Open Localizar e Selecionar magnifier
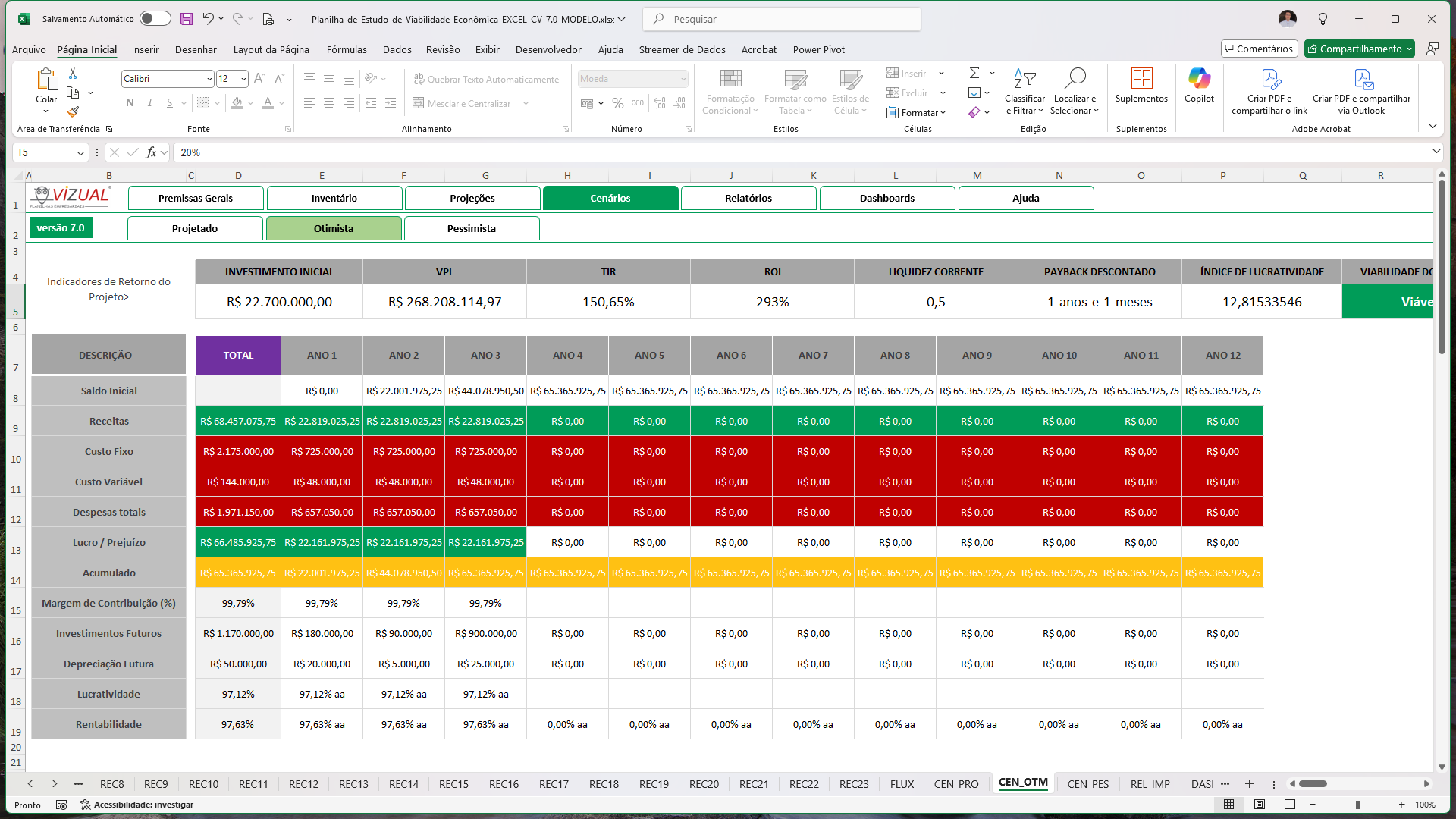This screenshot has width=1456, height=819. pos(1075,79)
